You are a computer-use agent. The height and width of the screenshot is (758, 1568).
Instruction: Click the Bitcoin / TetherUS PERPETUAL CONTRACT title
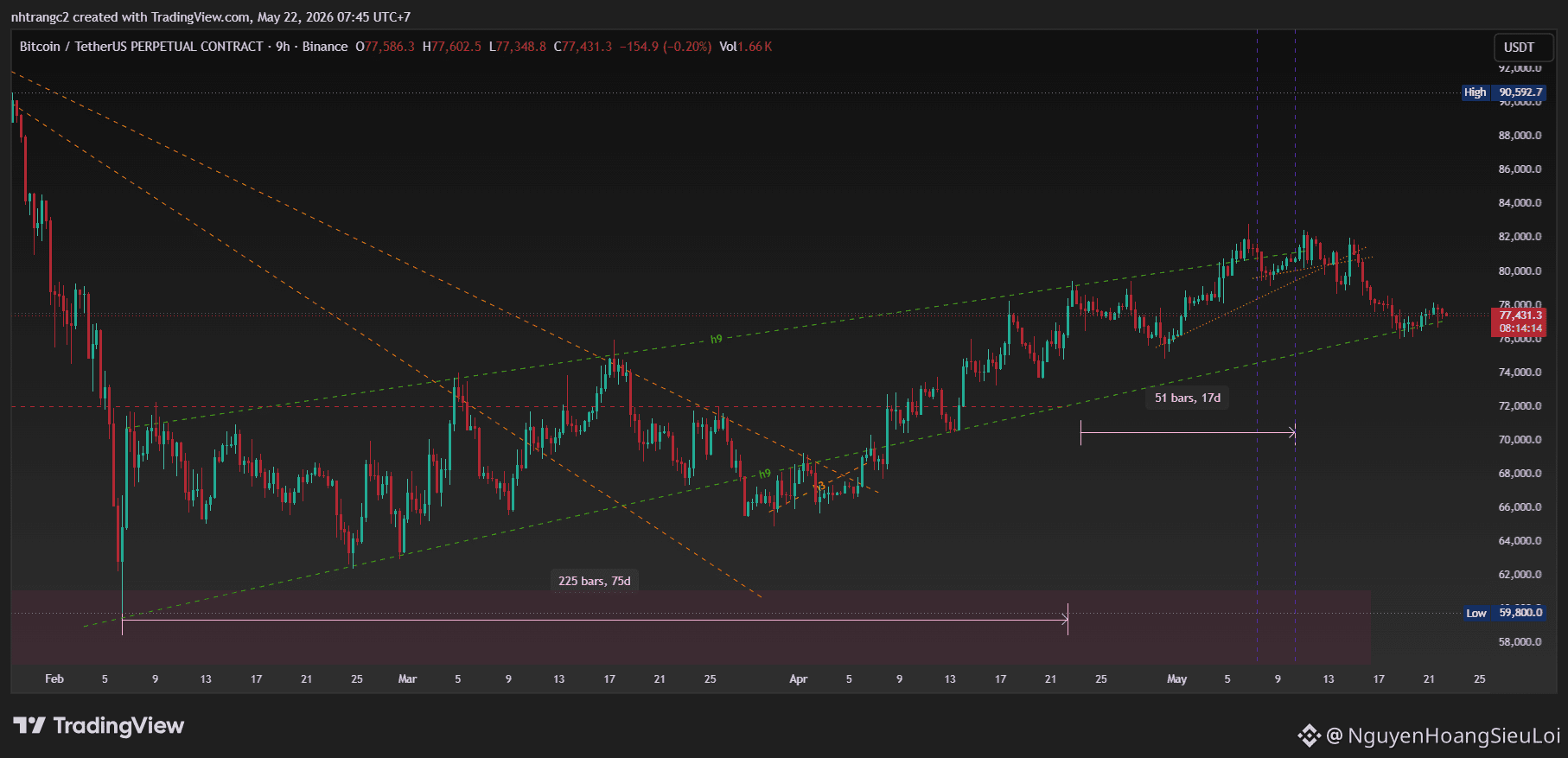(142, 47)
